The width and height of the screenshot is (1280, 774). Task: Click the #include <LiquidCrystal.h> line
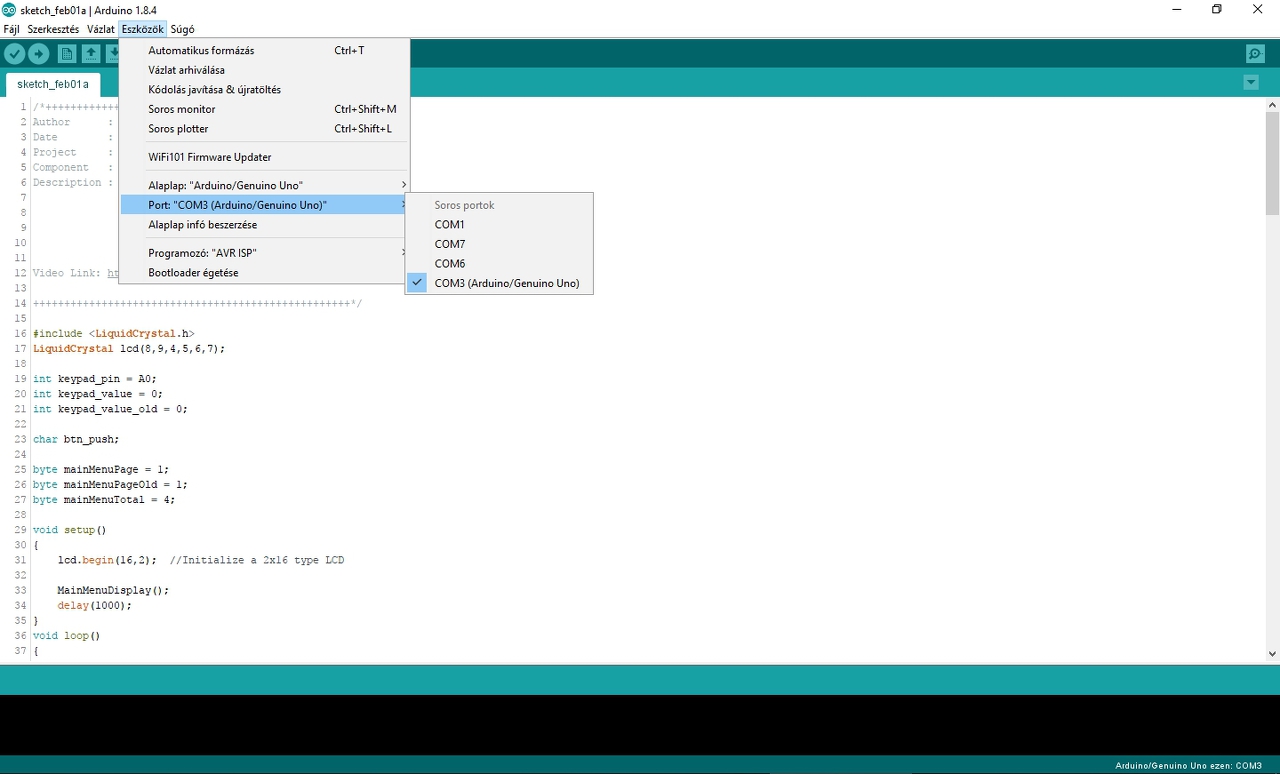pyautogui.click(x=113, y=333)
